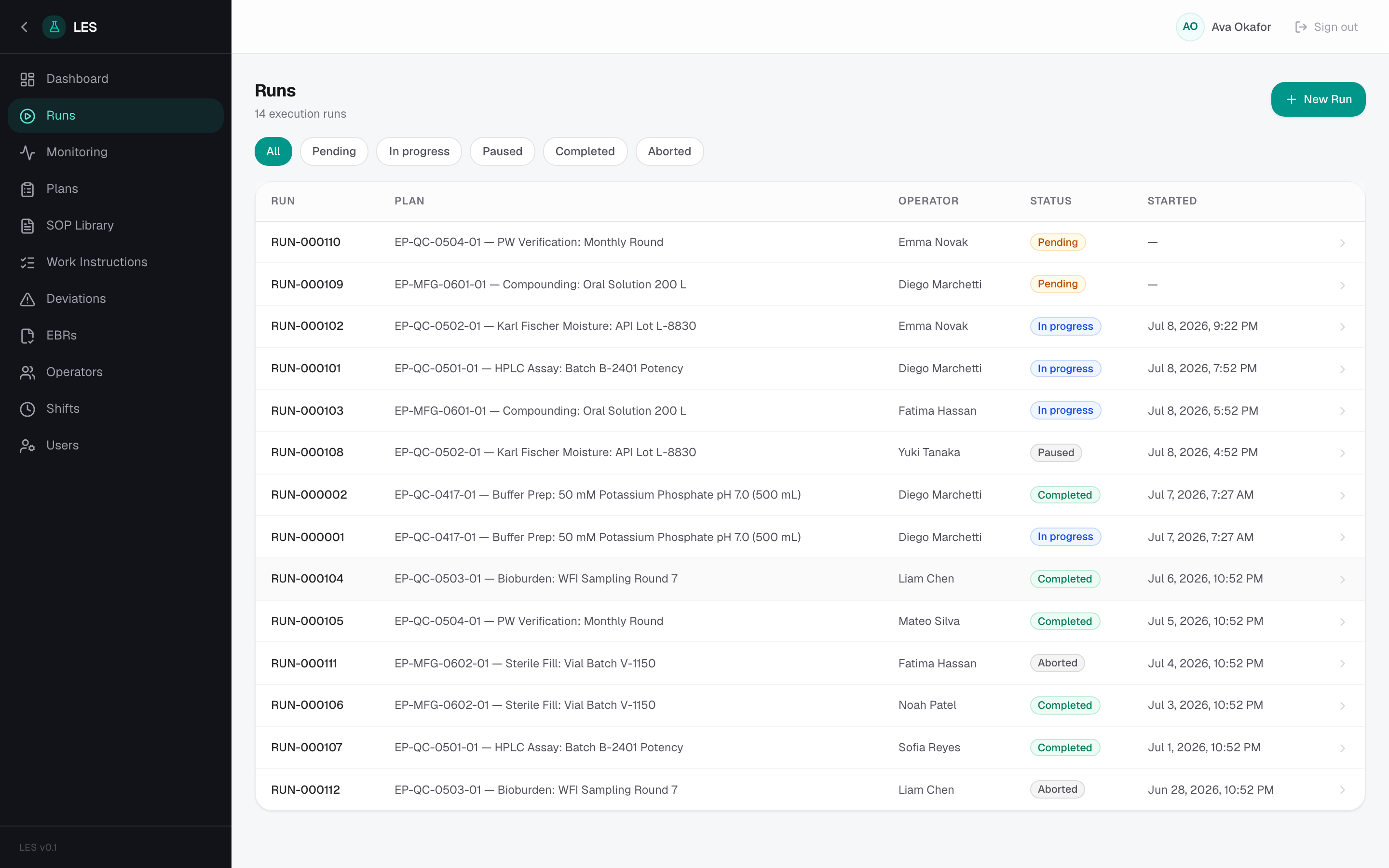Click the Deviations warning triangle icon
The width and height of the screenshot is (1389, 868).
pyautogui.click(x=27, y=299)
